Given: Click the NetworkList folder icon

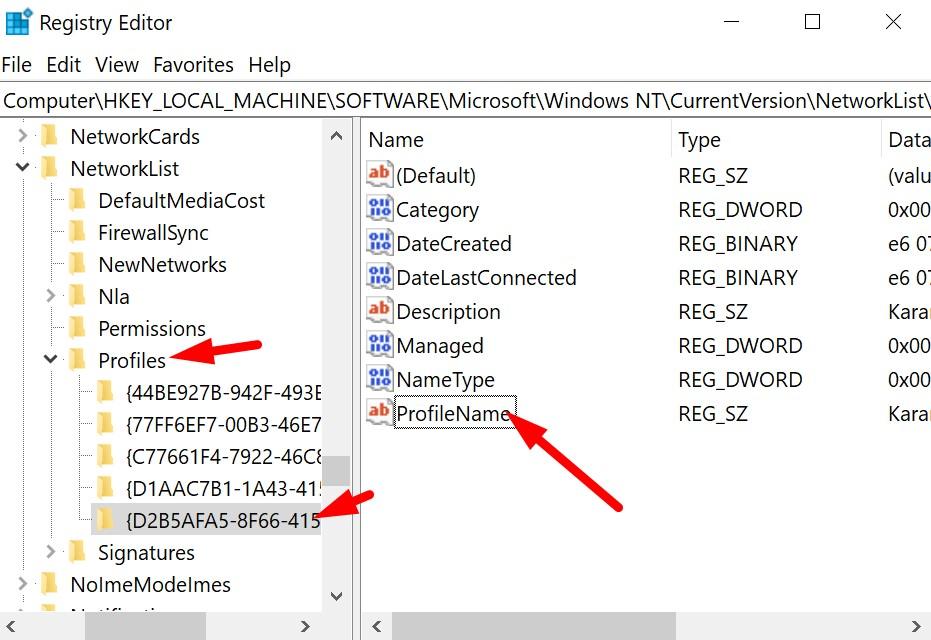Looking at the screenshot, I should (x=50, y=168).
